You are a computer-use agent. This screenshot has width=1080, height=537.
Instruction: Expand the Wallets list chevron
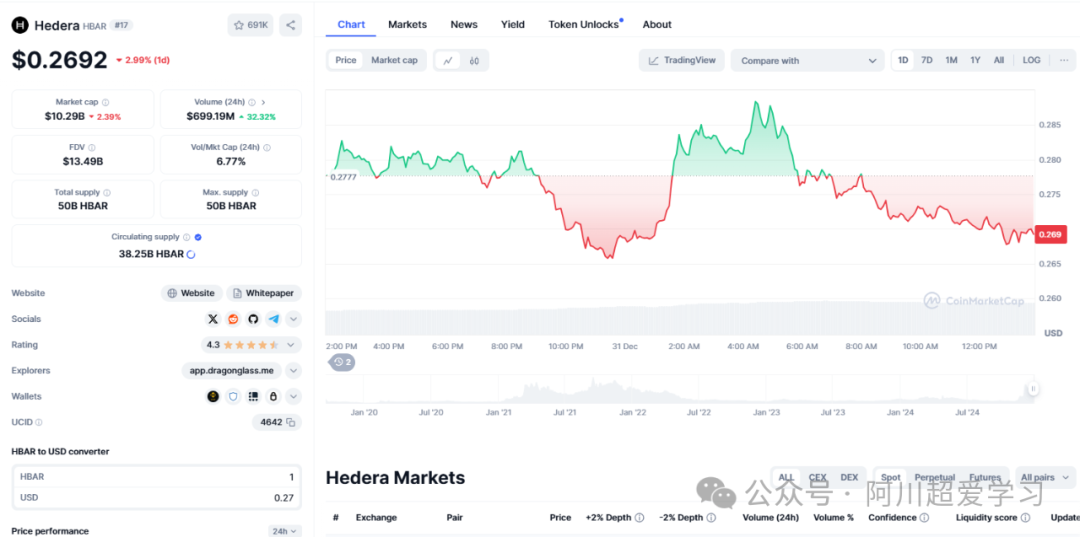click(x=292, y=397)
